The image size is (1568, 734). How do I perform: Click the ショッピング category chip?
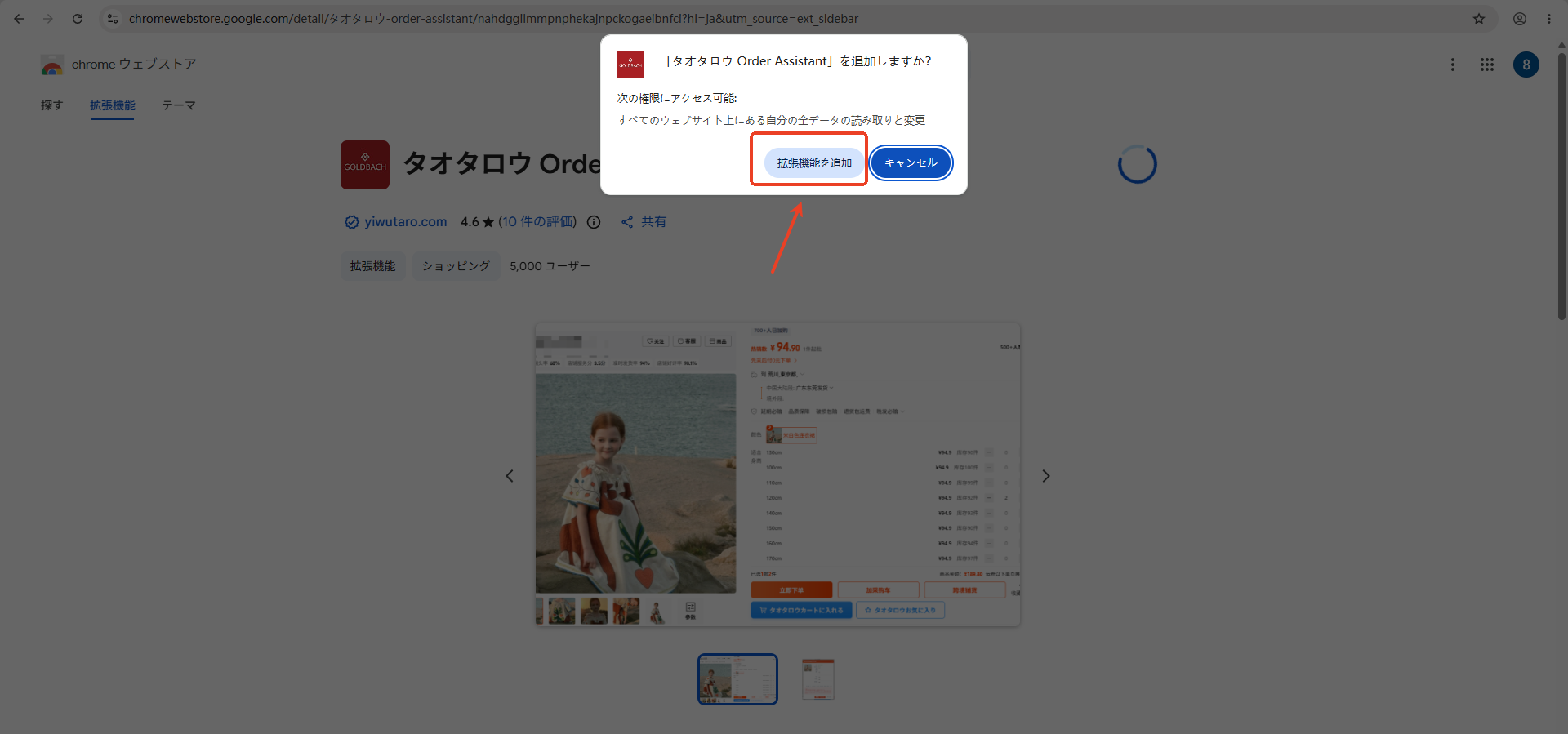tap(456, 266)
